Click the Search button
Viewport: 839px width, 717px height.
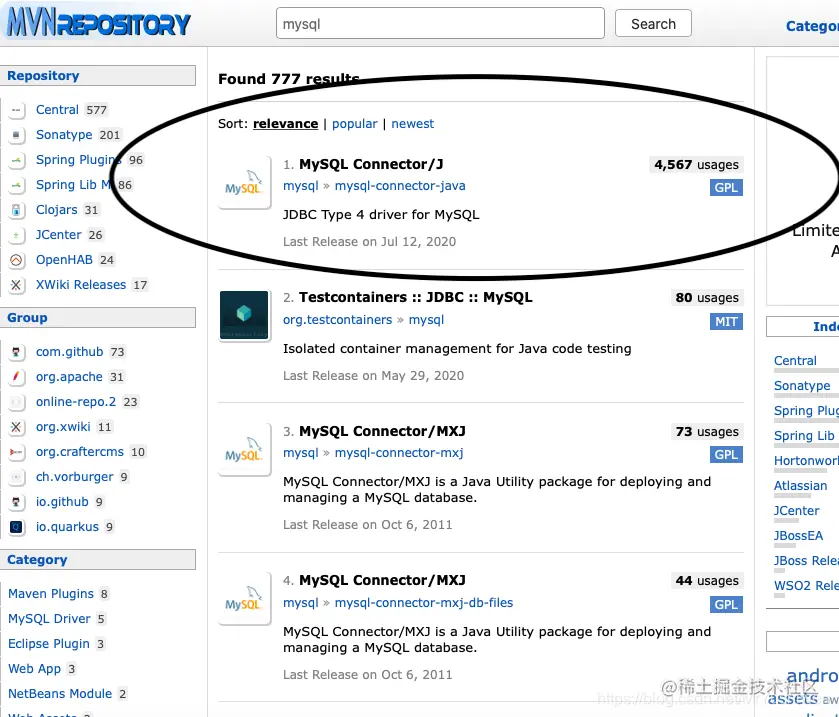click(653, 24)
